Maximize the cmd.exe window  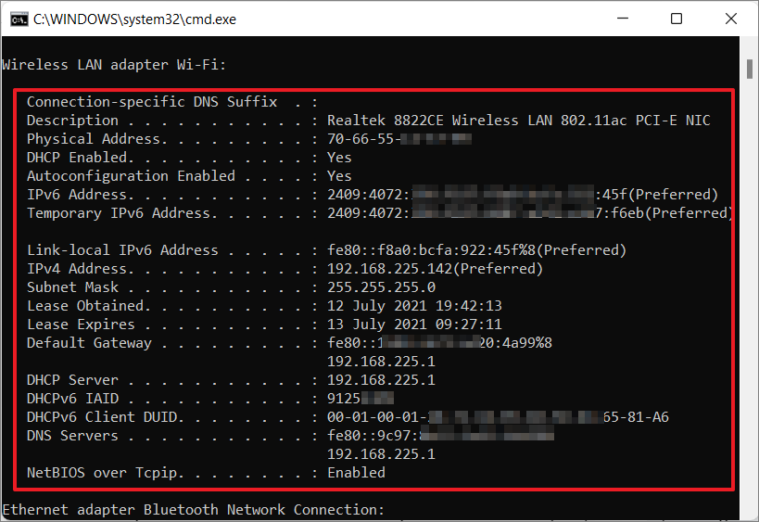click(676, 18)
